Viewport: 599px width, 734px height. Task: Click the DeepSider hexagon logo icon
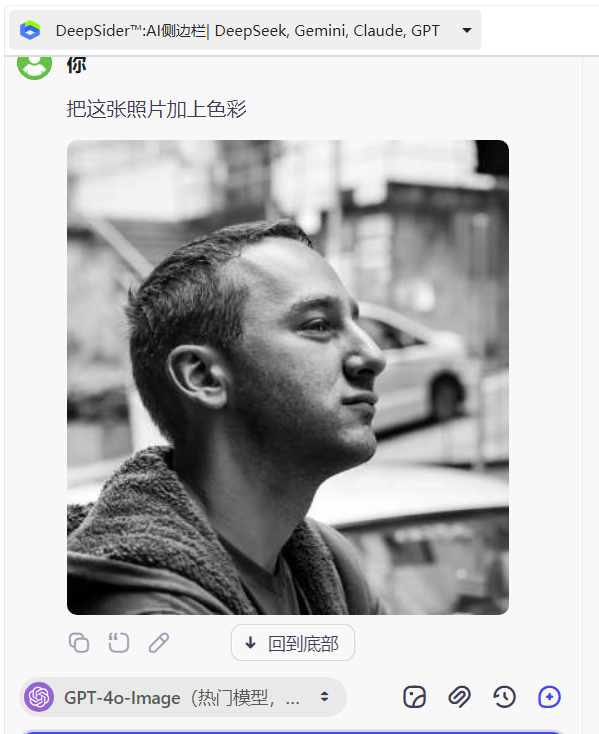point(30,30)
